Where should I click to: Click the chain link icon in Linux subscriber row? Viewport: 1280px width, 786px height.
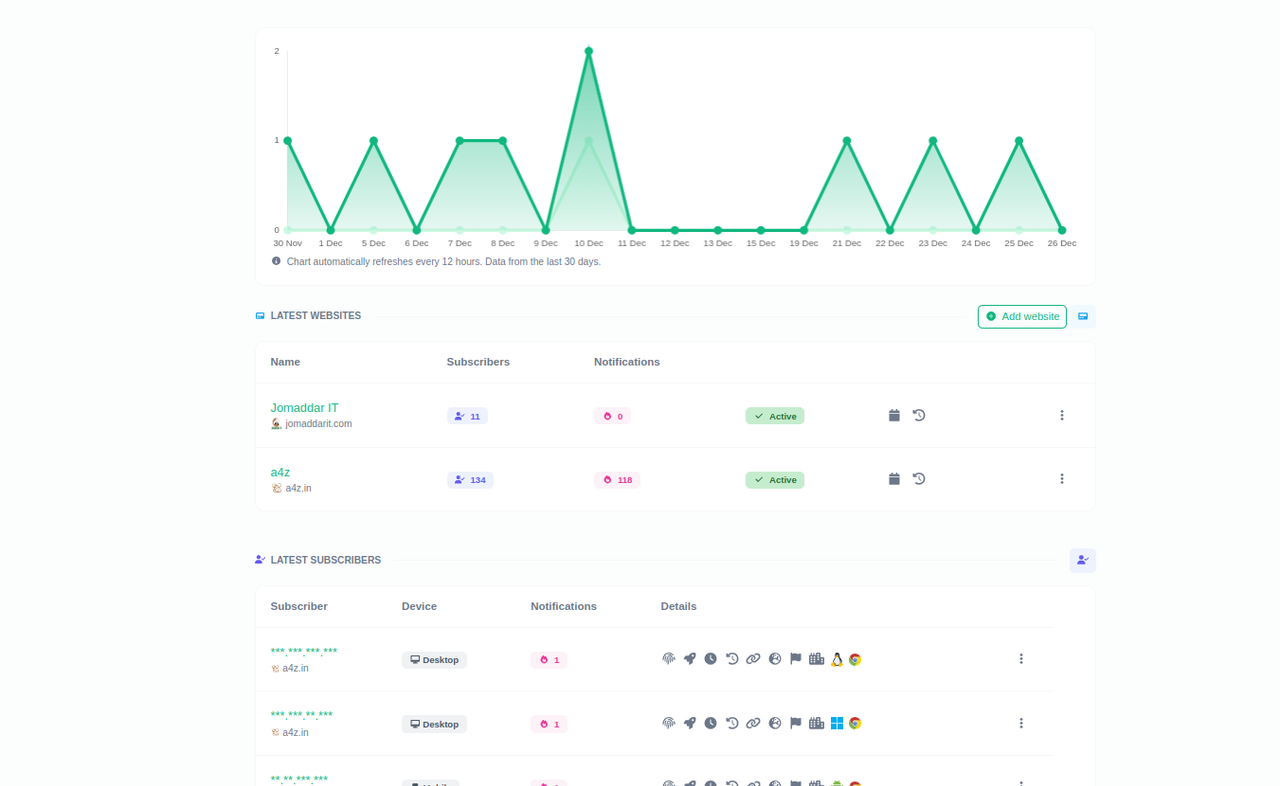[x=753, y=659]
